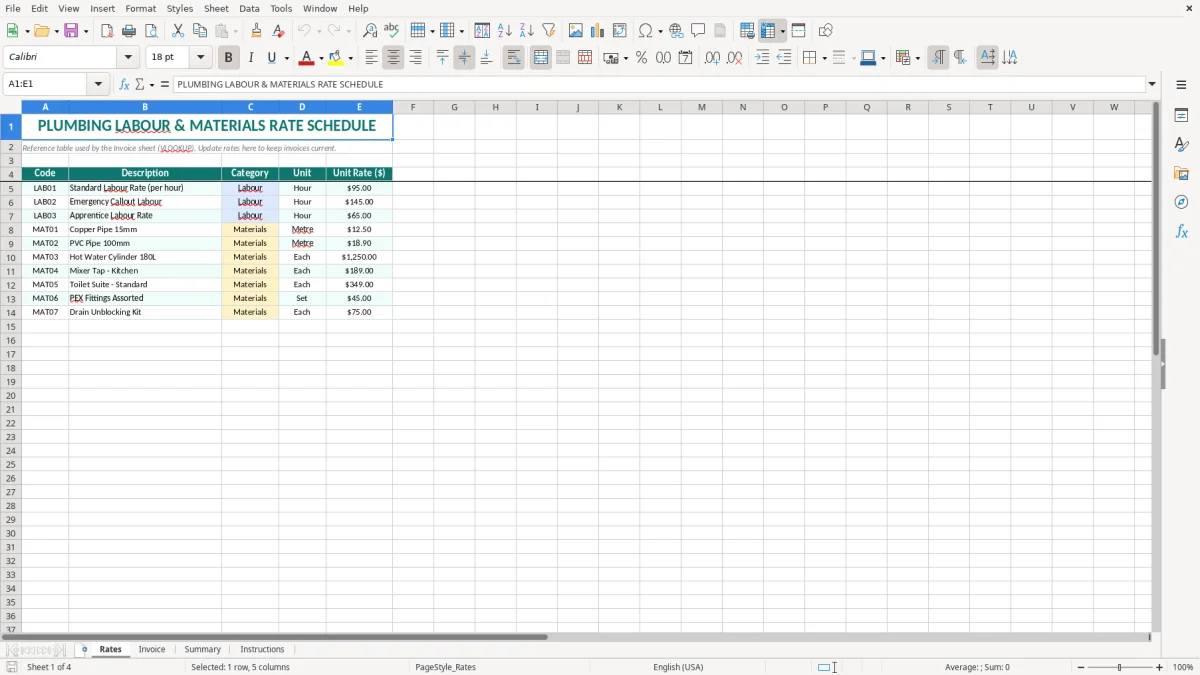Open the Font Name dropdown
1200x675 pixels.
point(128,58)
